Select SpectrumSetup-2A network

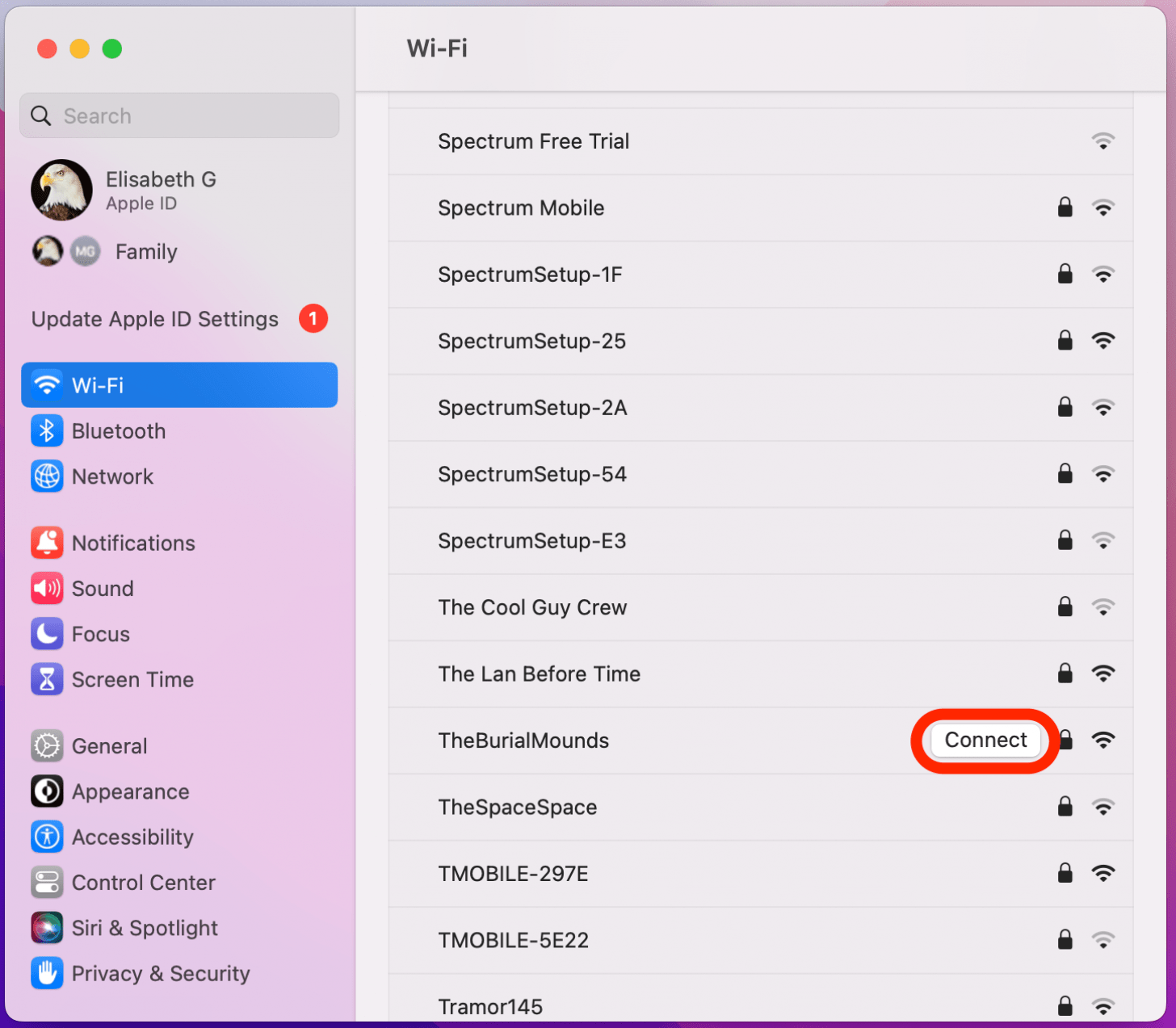pos(761,408)
